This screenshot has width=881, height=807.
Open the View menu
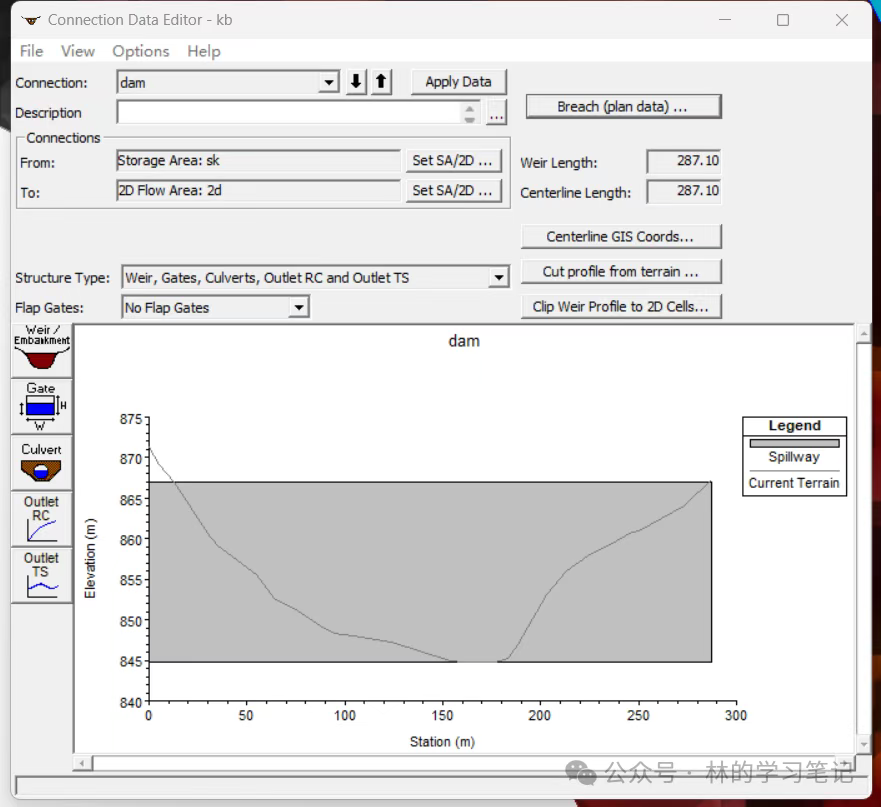[x=77, y=51]
